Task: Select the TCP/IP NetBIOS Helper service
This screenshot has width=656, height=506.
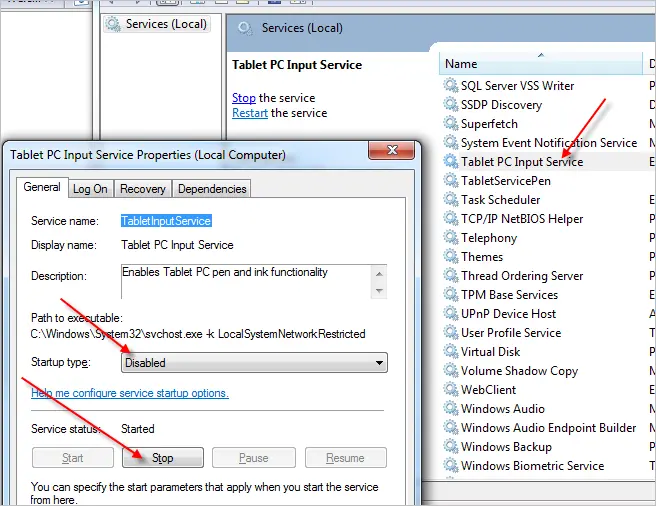Action: (x=522, y=218)
